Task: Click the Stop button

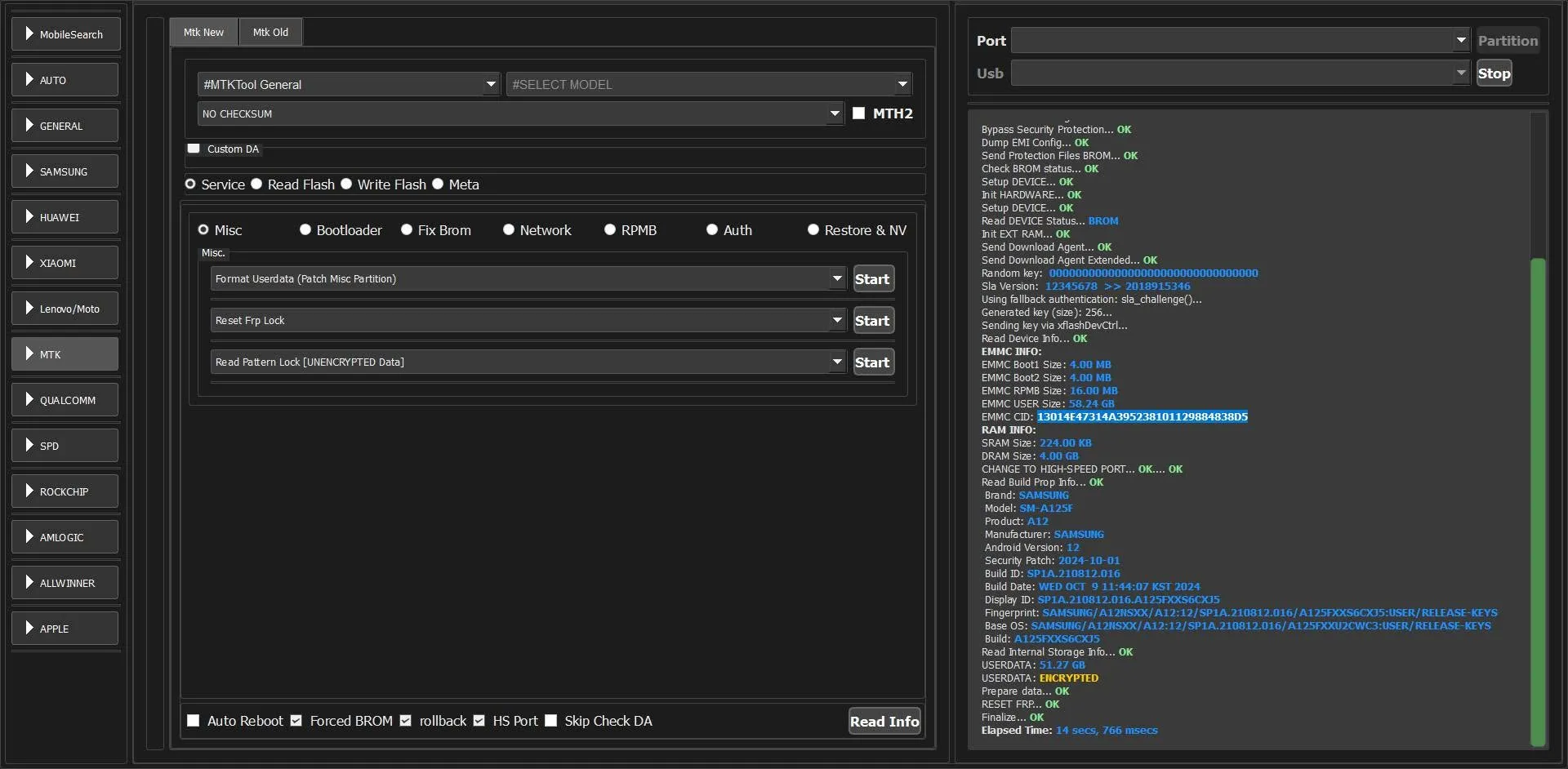Action: pyautogui.click(x=1494, y=73)
